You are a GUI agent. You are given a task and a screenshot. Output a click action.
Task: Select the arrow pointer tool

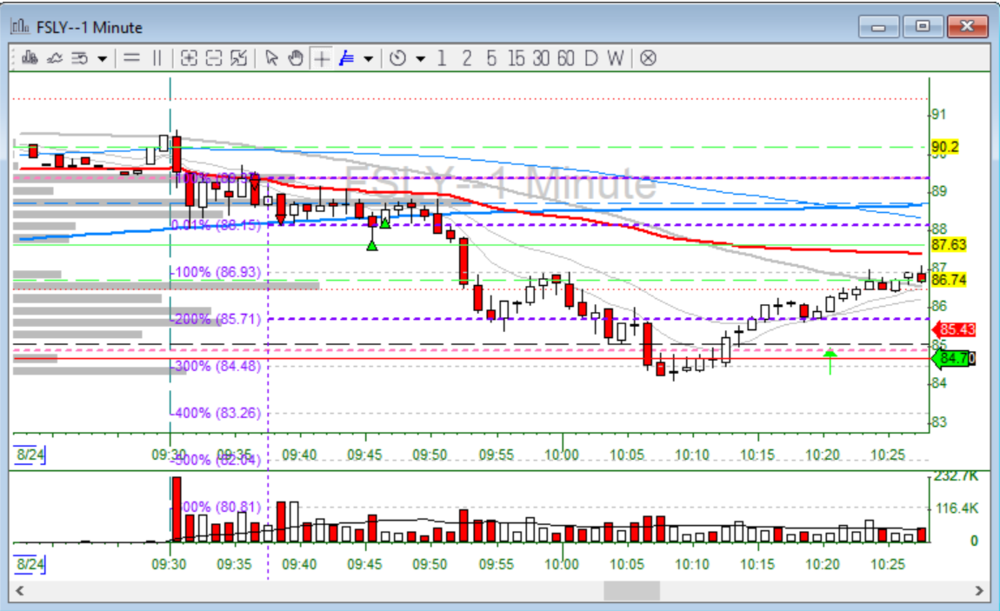click(271, 58)
